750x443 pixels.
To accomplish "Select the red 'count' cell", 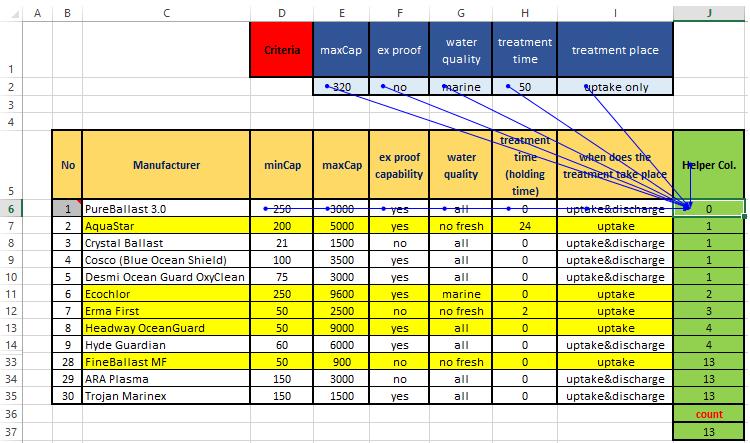I will (x=709, y=414).
